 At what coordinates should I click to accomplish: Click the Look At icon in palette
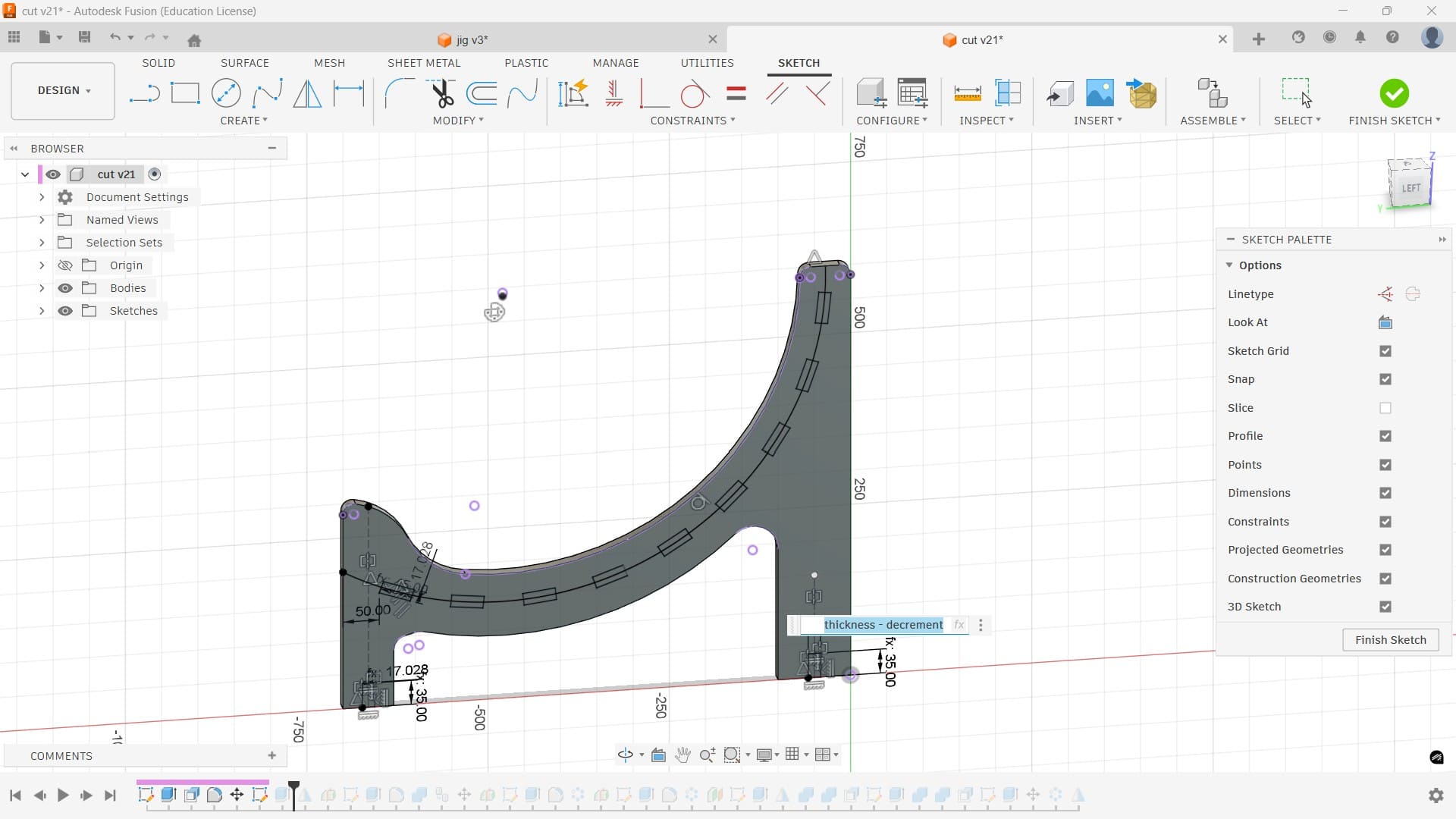pos(1385,322)
